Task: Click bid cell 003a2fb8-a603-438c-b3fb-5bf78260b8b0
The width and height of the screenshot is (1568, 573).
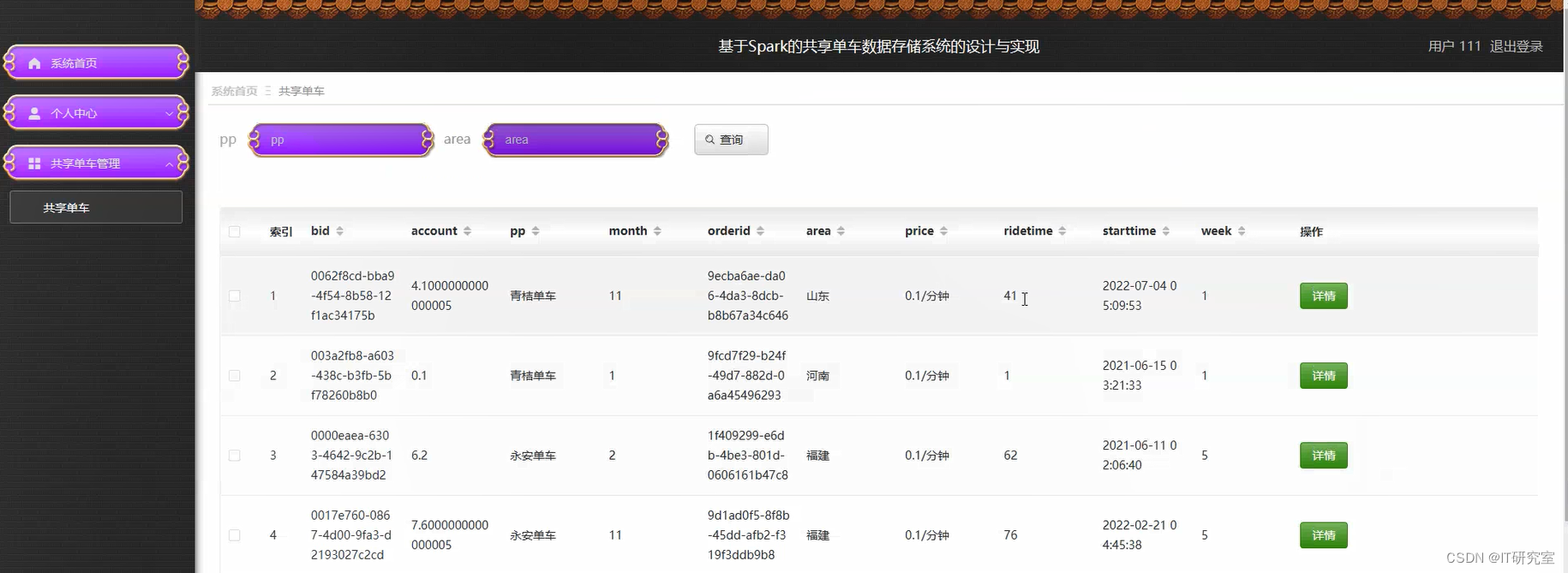Action: 352,375
